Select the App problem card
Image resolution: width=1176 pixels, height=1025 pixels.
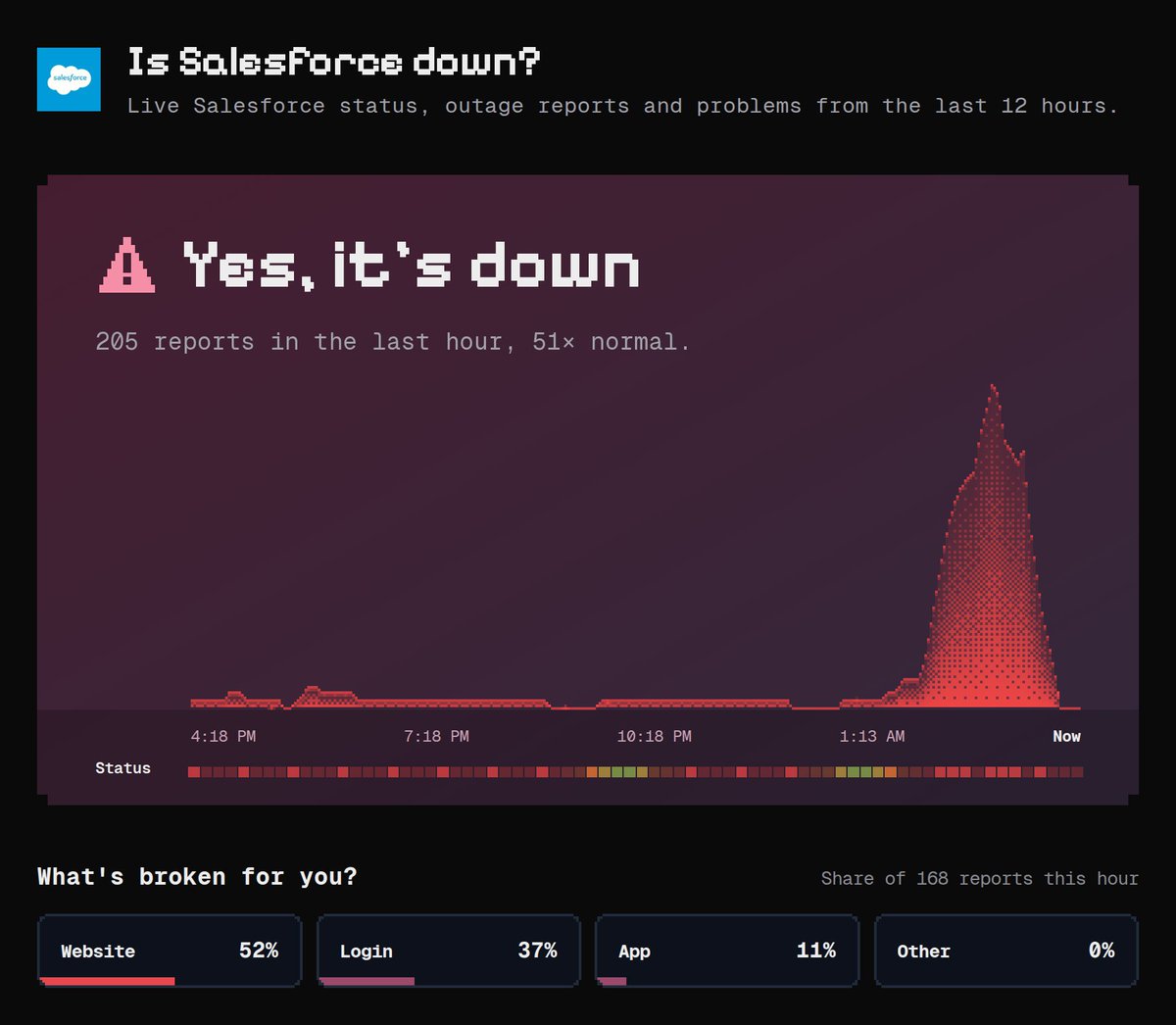(727, 951)
